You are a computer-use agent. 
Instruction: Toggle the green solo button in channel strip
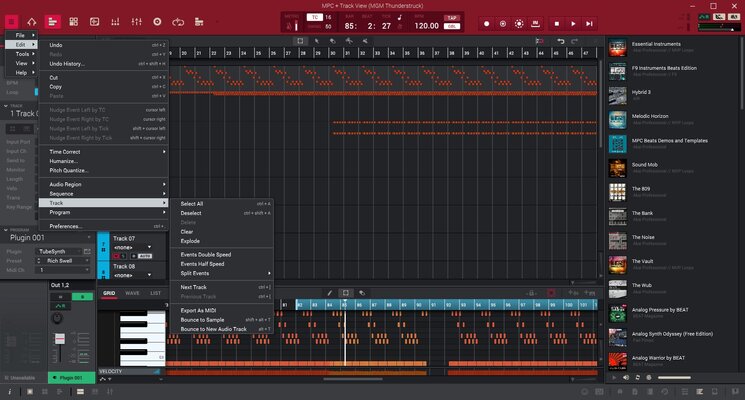[82, 297]
